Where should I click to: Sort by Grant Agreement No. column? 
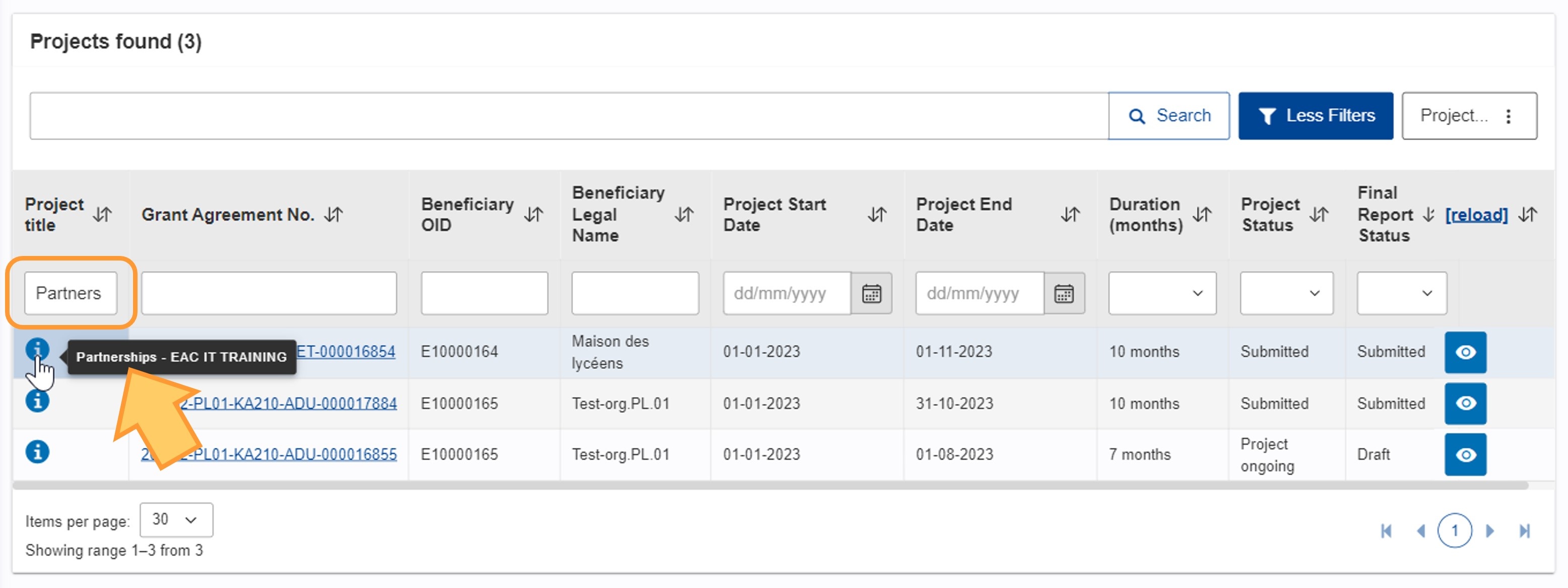pos(334,214)
